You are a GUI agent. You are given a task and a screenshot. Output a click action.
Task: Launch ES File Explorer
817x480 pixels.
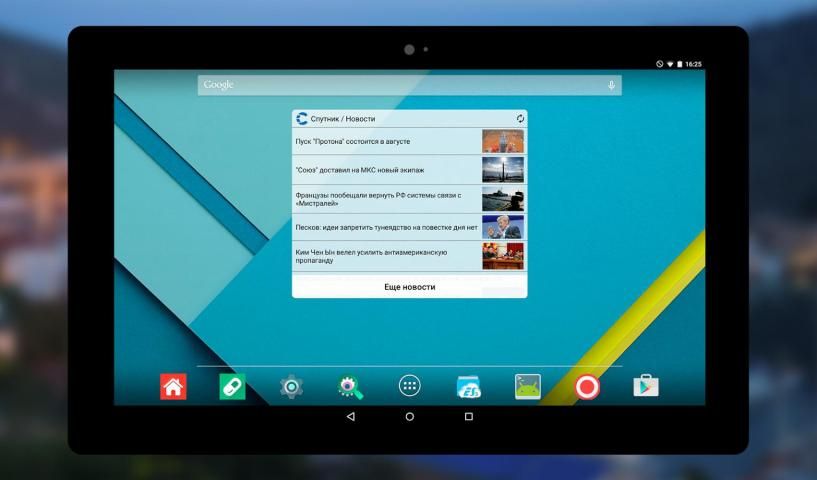point(468,387)
